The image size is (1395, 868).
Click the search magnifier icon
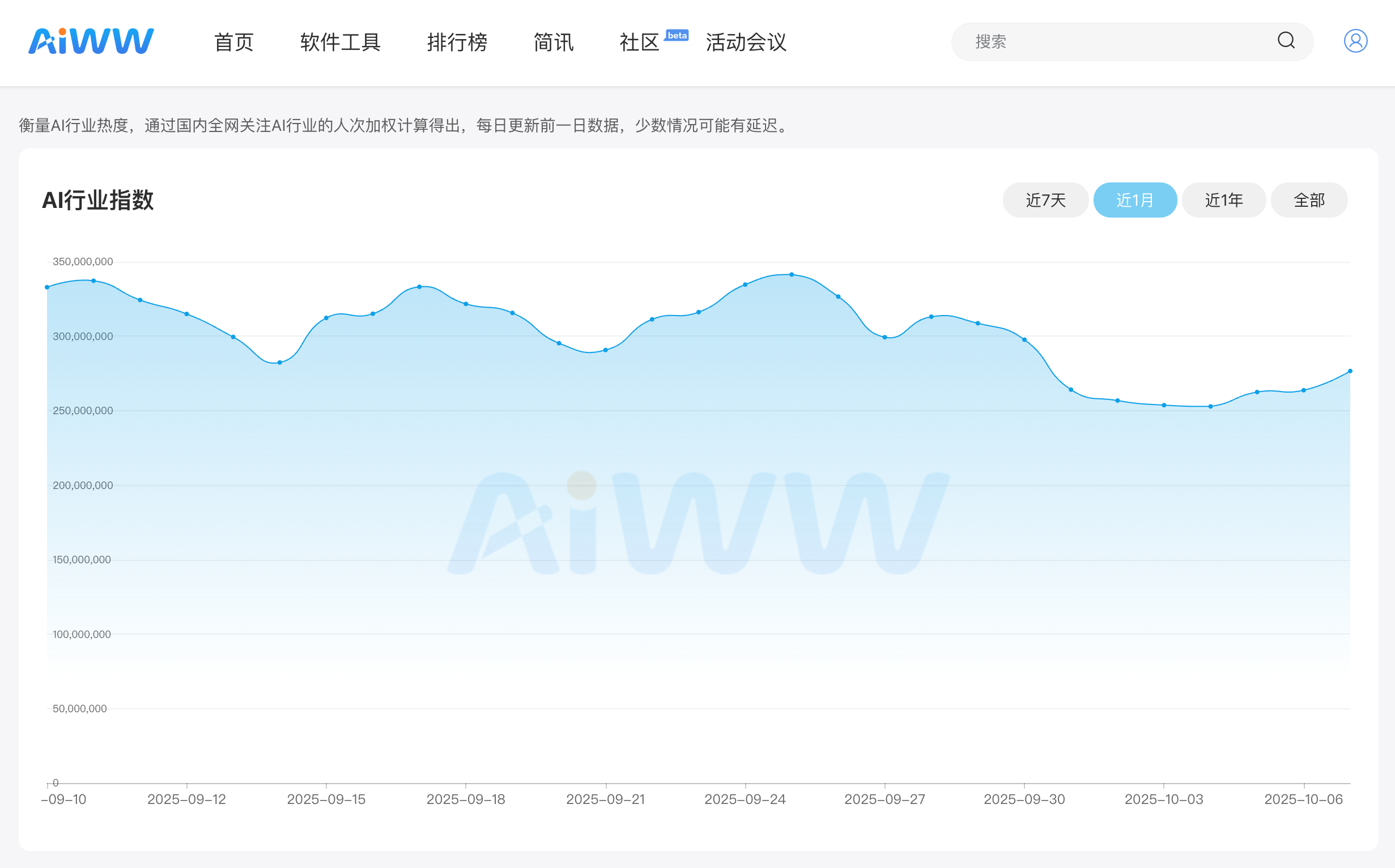click(1286, 41)
